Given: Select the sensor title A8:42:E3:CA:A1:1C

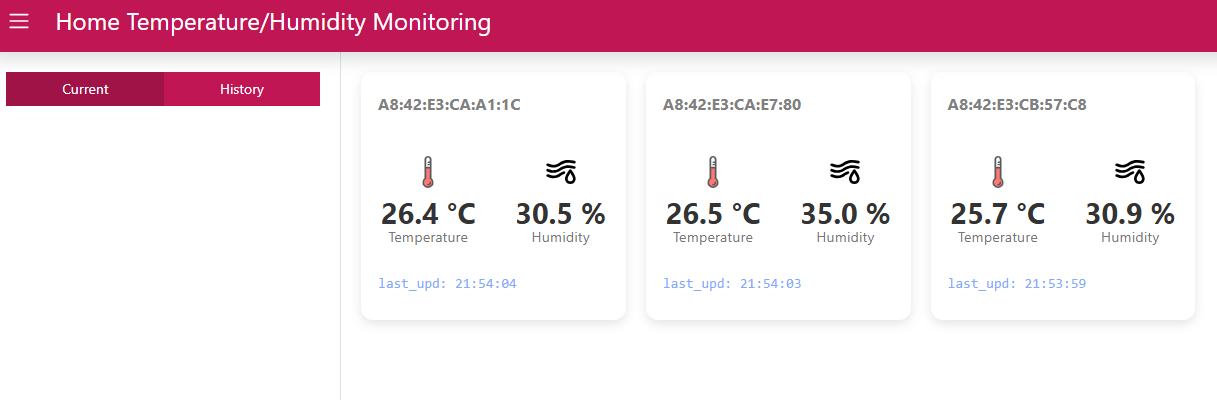Looking at the screenshot, I should pyautogui.click(x=449, y=104).
